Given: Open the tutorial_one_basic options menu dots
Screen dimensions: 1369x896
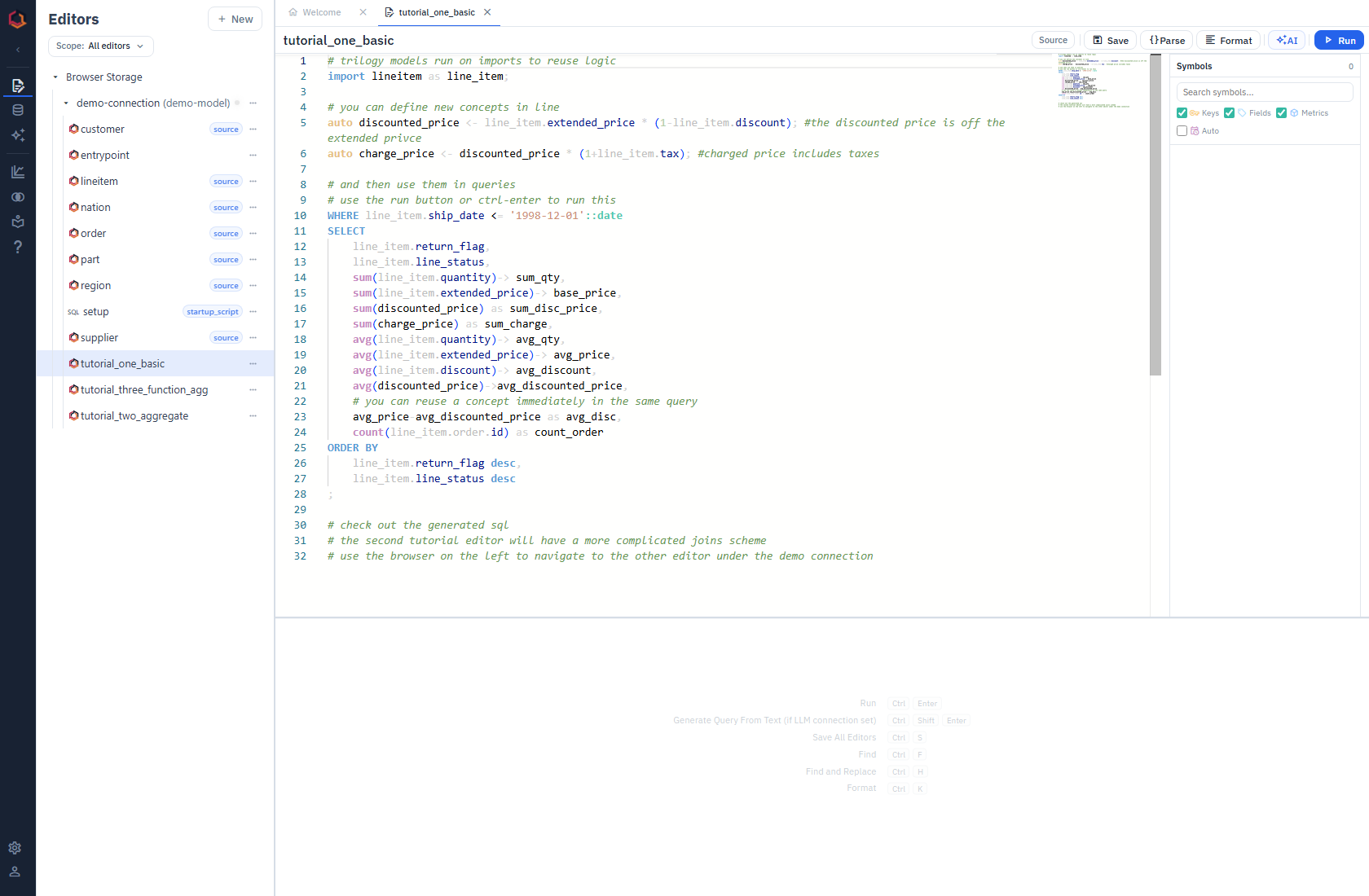Looking at the screenshot, I should pyautogui.click(x=253, y=363).
